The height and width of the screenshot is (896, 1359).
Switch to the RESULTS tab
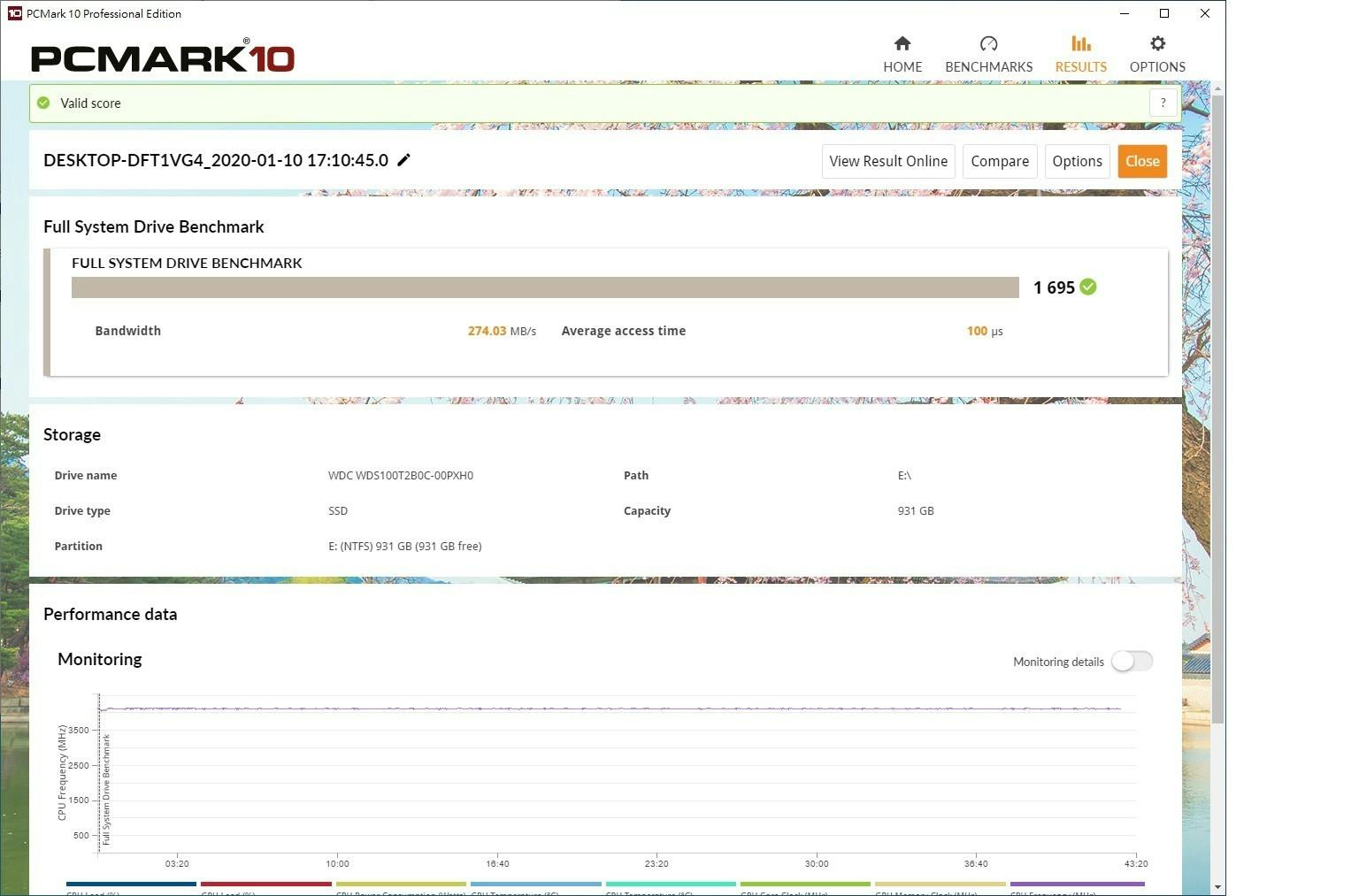pyautogui.click(x=1080, y=54)
